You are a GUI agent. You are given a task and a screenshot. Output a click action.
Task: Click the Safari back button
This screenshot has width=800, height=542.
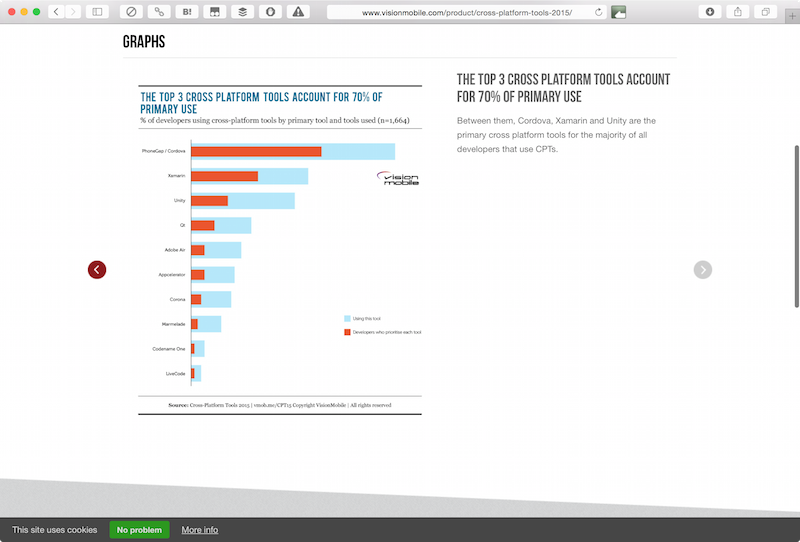[55, 12]
